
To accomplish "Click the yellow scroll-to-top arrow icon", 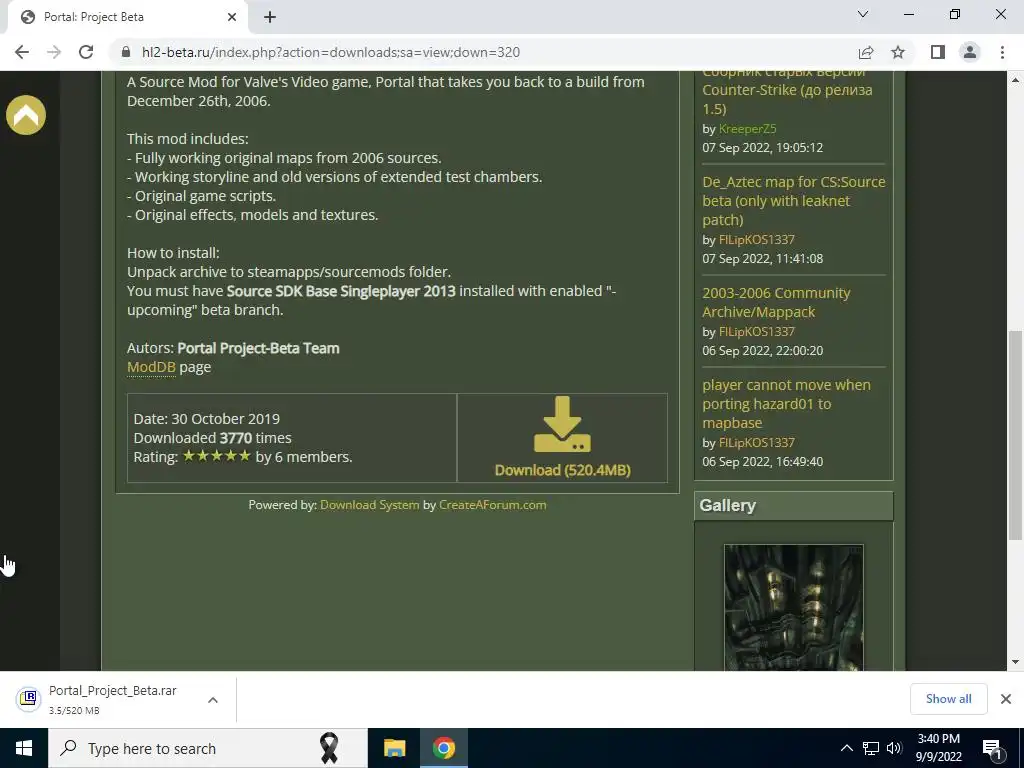I will tap(26, 115).
